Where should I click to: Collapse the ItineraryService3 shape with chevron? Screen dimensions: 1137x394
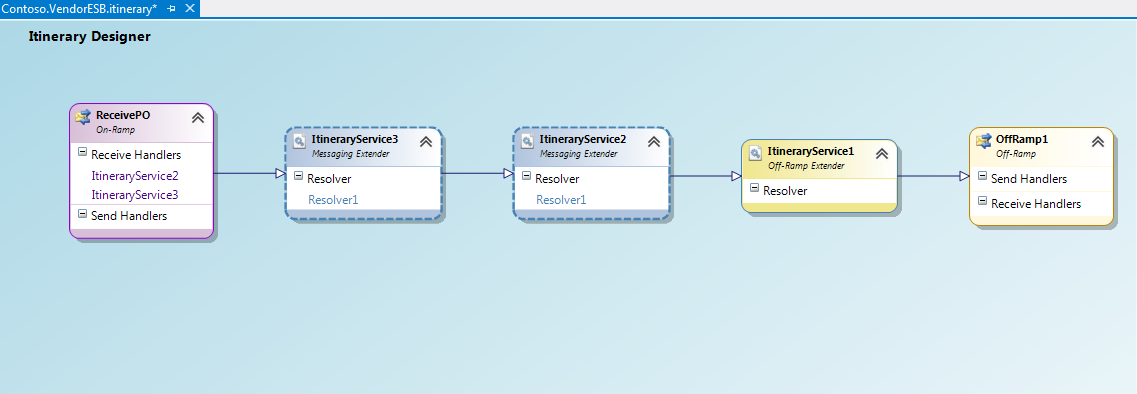426,141
